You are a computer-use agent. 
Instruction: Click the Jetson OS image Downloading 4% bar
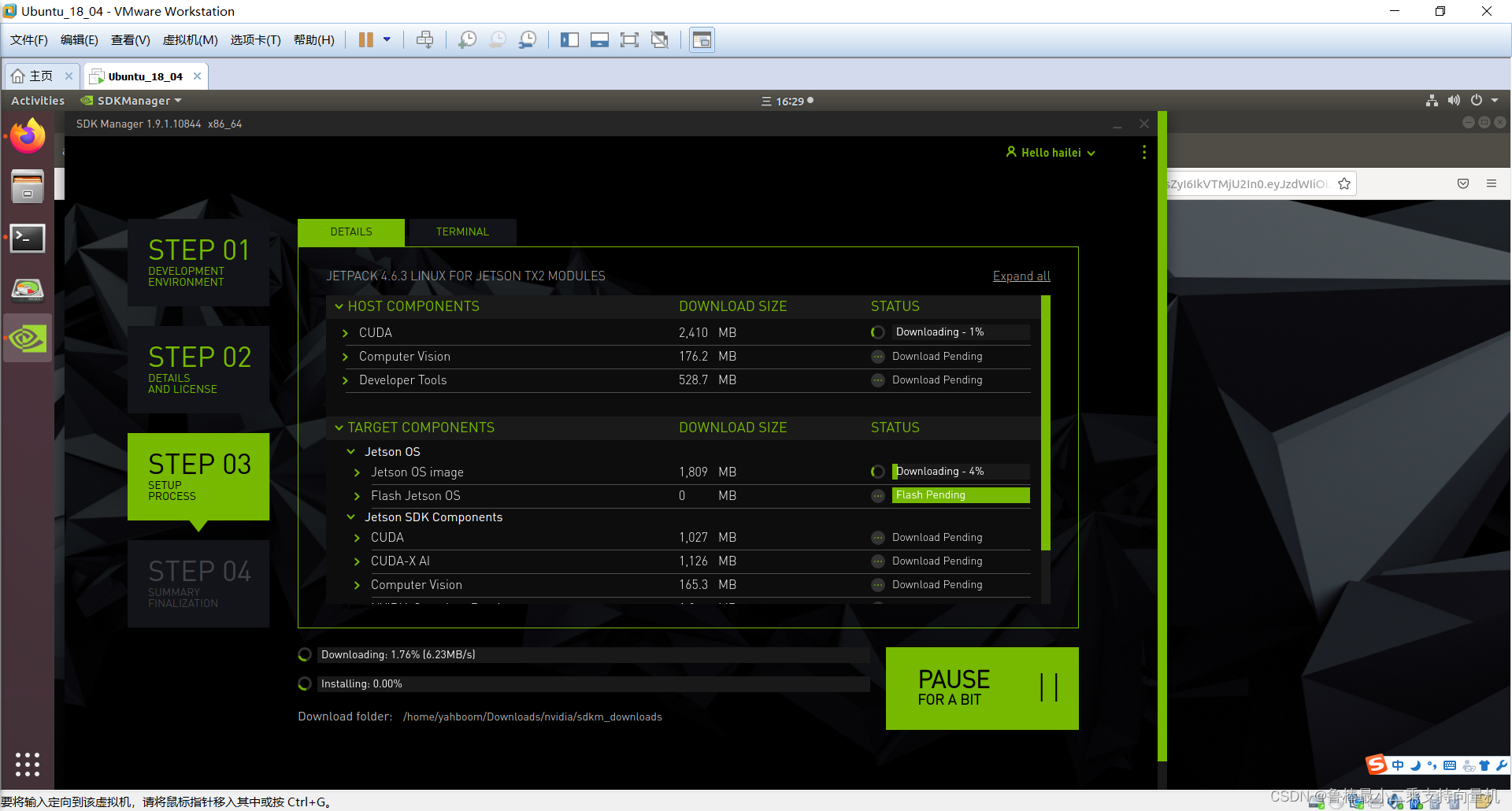click(961, 472)
